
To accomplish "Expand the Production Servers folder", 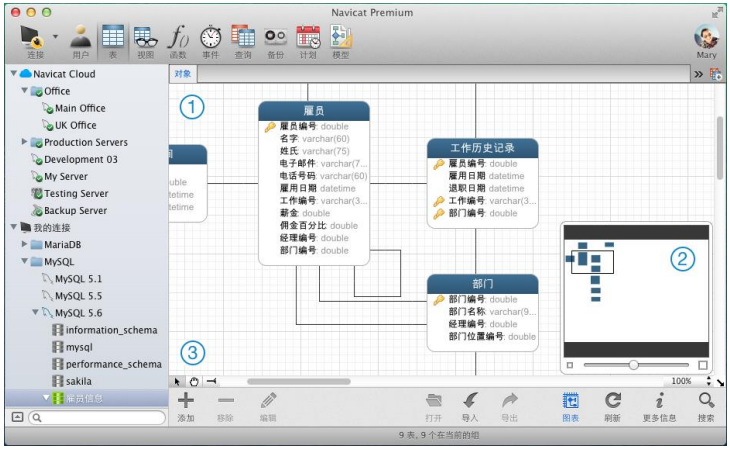I will [24, 142].
